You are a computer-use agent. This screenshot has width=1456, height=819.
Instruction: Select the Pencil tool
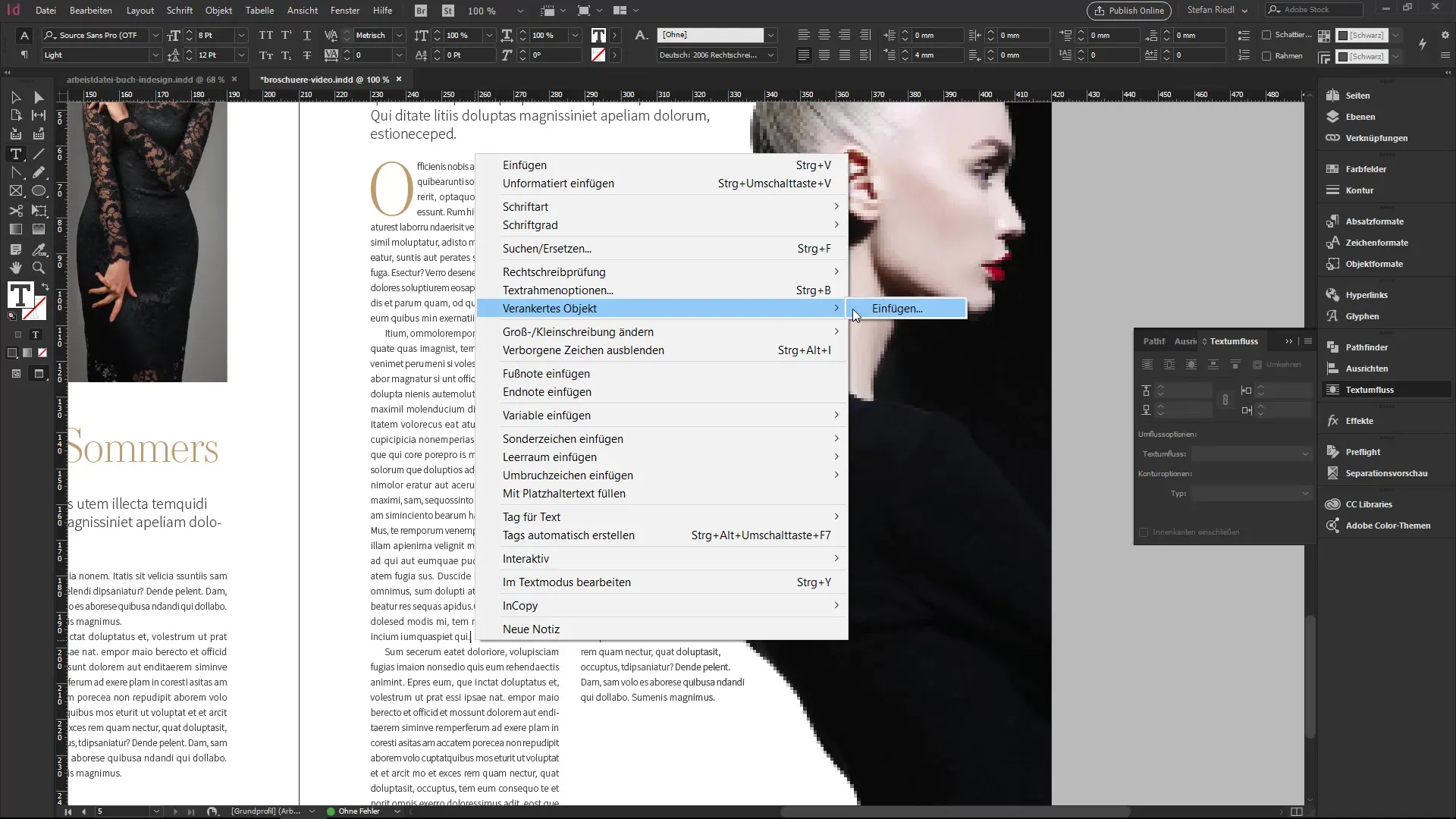pos(39,173)
